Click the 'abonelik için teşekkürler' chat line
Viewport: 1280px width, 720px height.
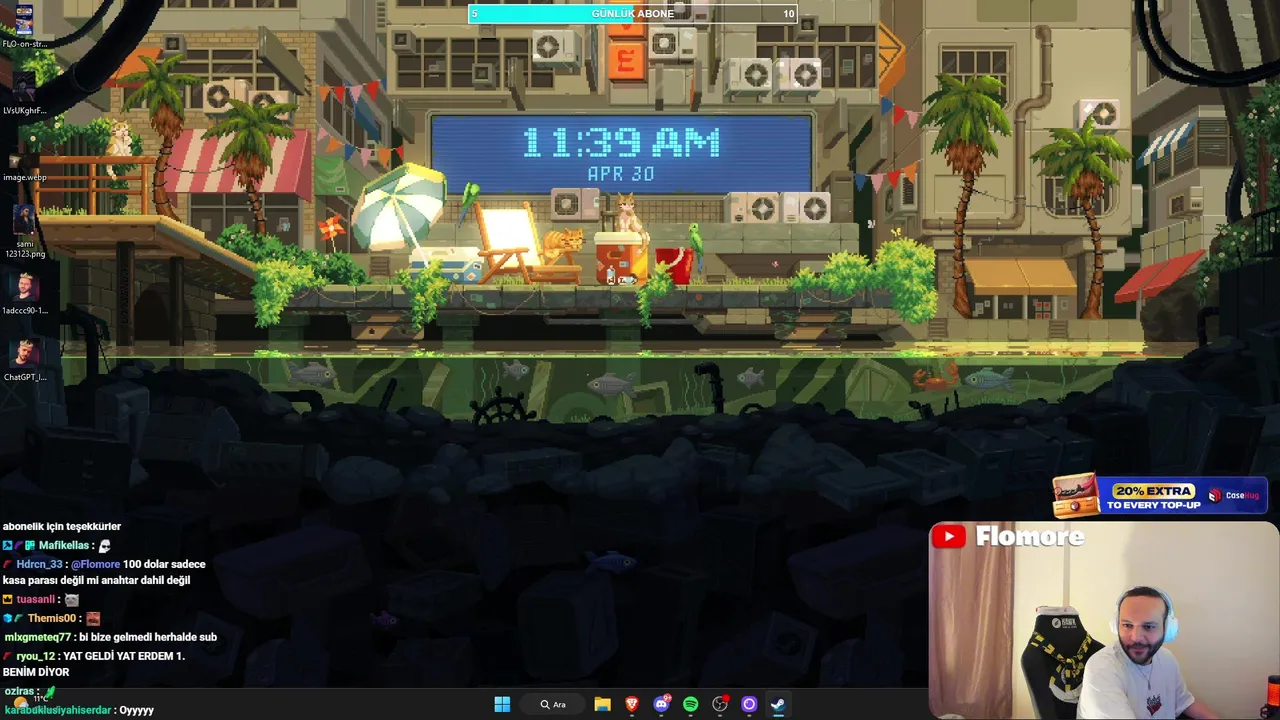click(x=62, y=526)
